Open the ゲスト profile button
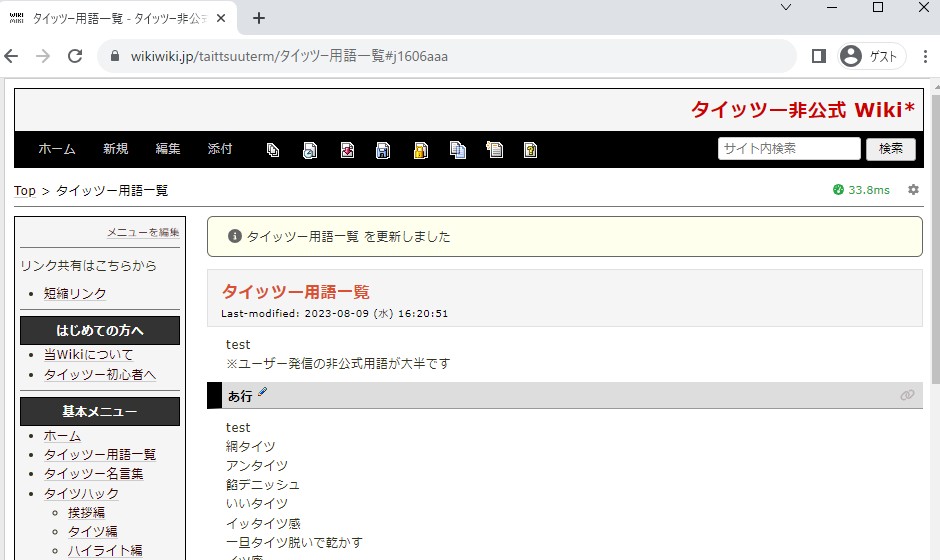 [871, 57]
